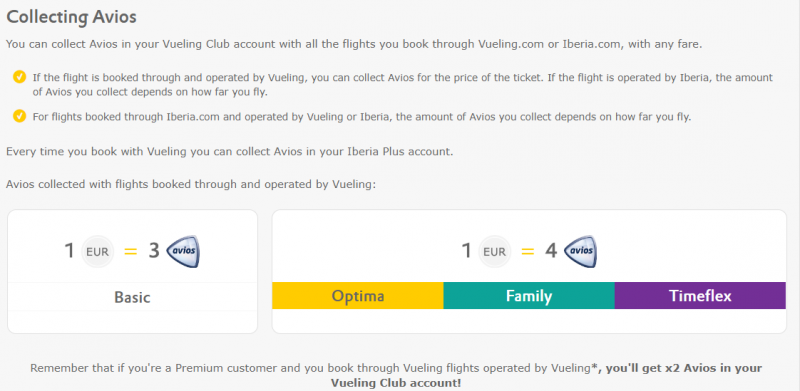Click the bold x2 Avios Premium reminder text

click(x=546, y=375)
